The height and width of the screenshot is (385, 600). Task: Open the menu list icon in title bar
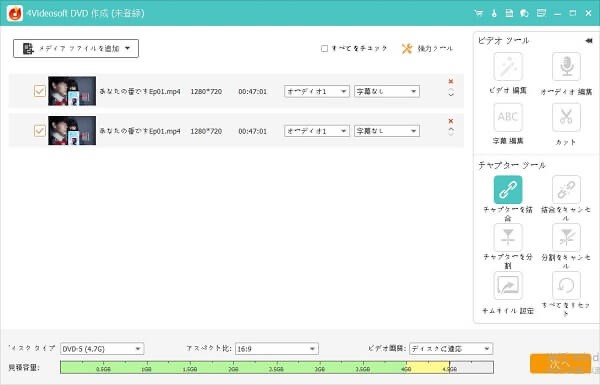541,13
